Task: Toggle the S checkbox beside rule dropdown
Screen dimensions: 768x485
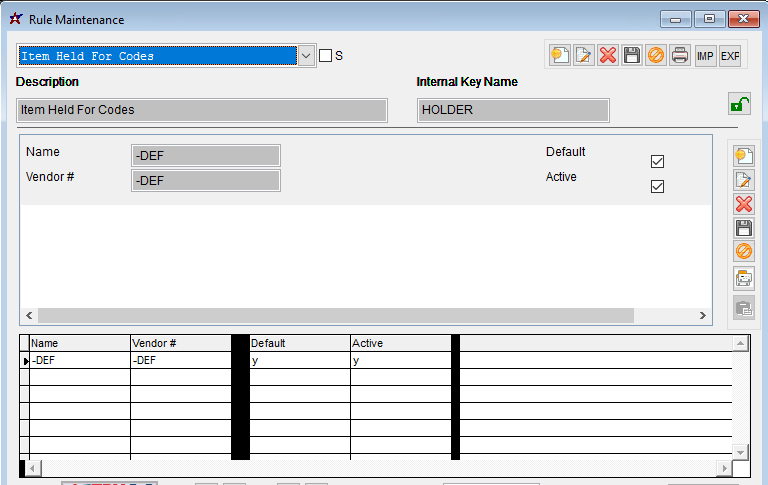Action: 325,56
